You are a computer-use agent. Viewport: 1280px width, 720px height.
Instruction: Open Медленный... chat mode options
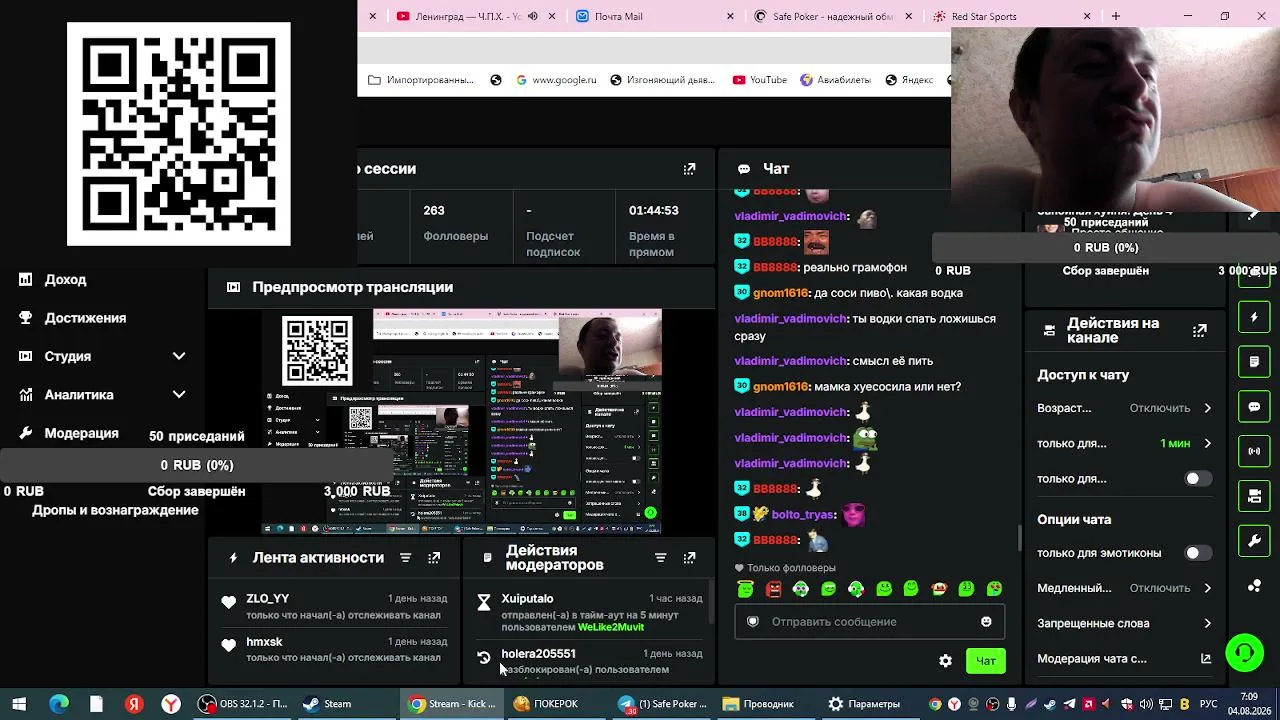click(x=1125, y=588)
